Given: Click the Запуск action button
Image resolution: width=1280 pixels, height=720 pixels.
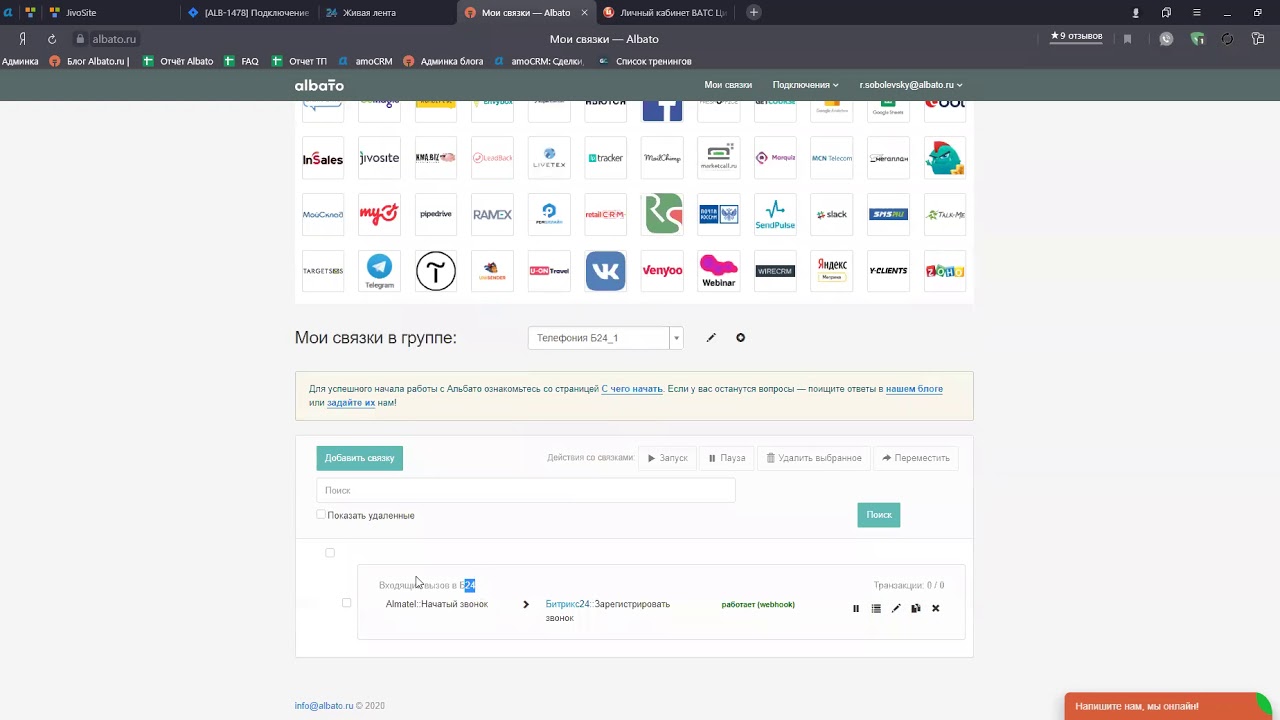Looking at the screenshot, I should pos(667,458).
